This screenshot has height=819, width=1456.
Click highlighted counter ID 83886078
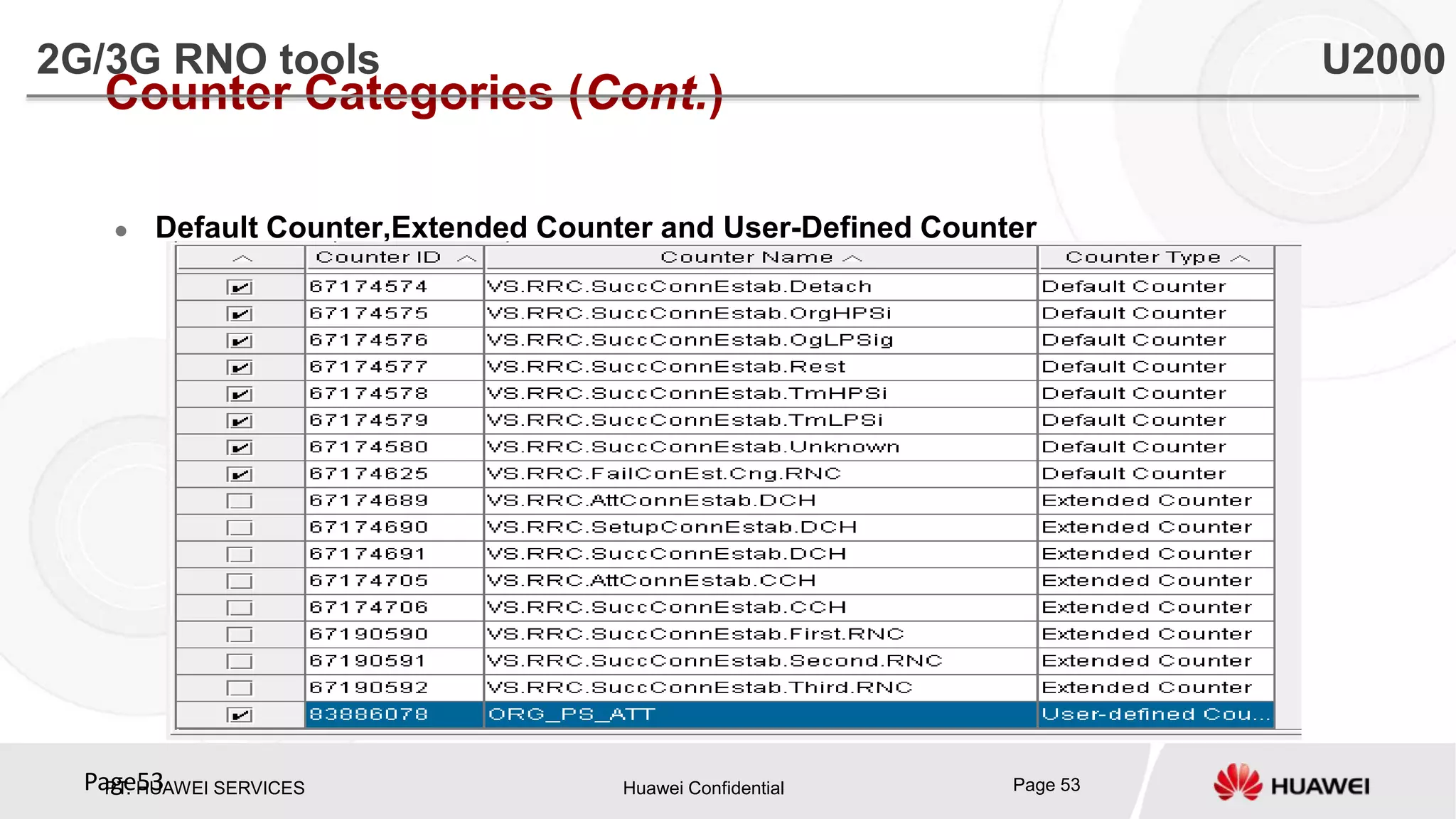pyautogui.click(x=395, y=714)
